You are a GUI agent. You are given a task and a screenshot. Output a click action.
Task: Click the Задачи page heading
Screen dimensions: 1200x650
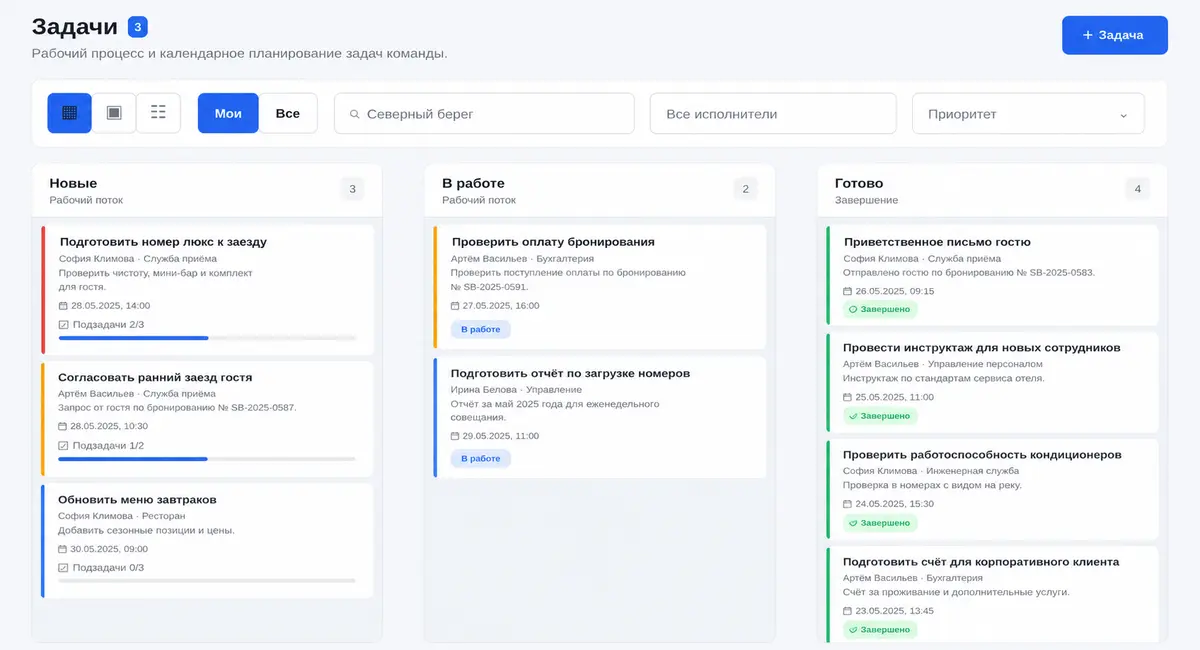tap(75, 27)
